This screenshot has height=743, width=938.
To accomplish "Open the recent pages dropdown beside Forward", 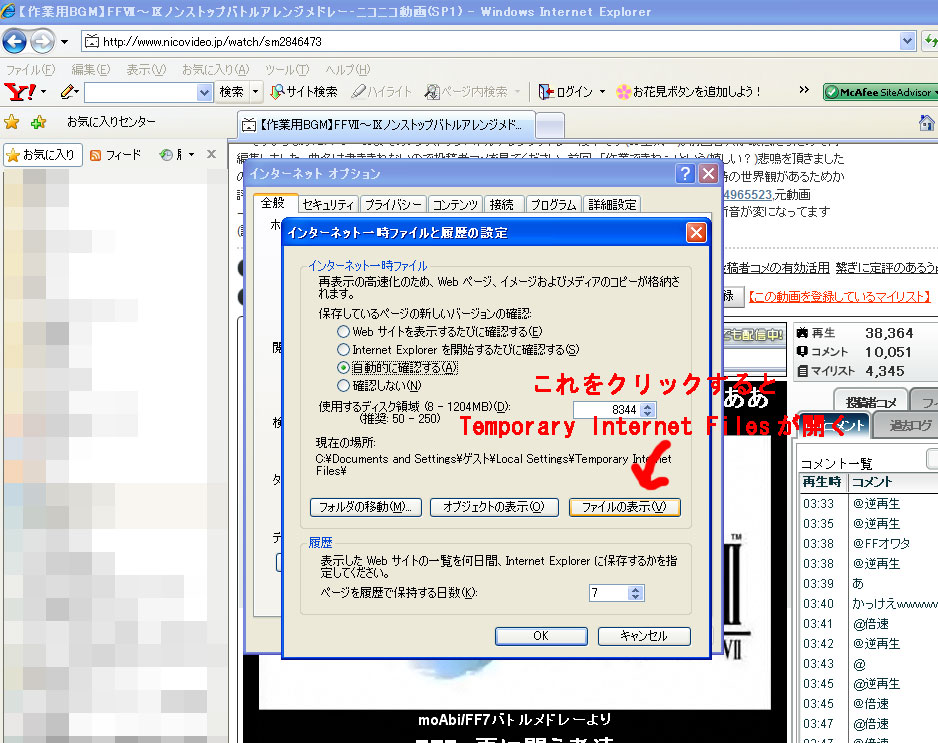I will point(64,42).
